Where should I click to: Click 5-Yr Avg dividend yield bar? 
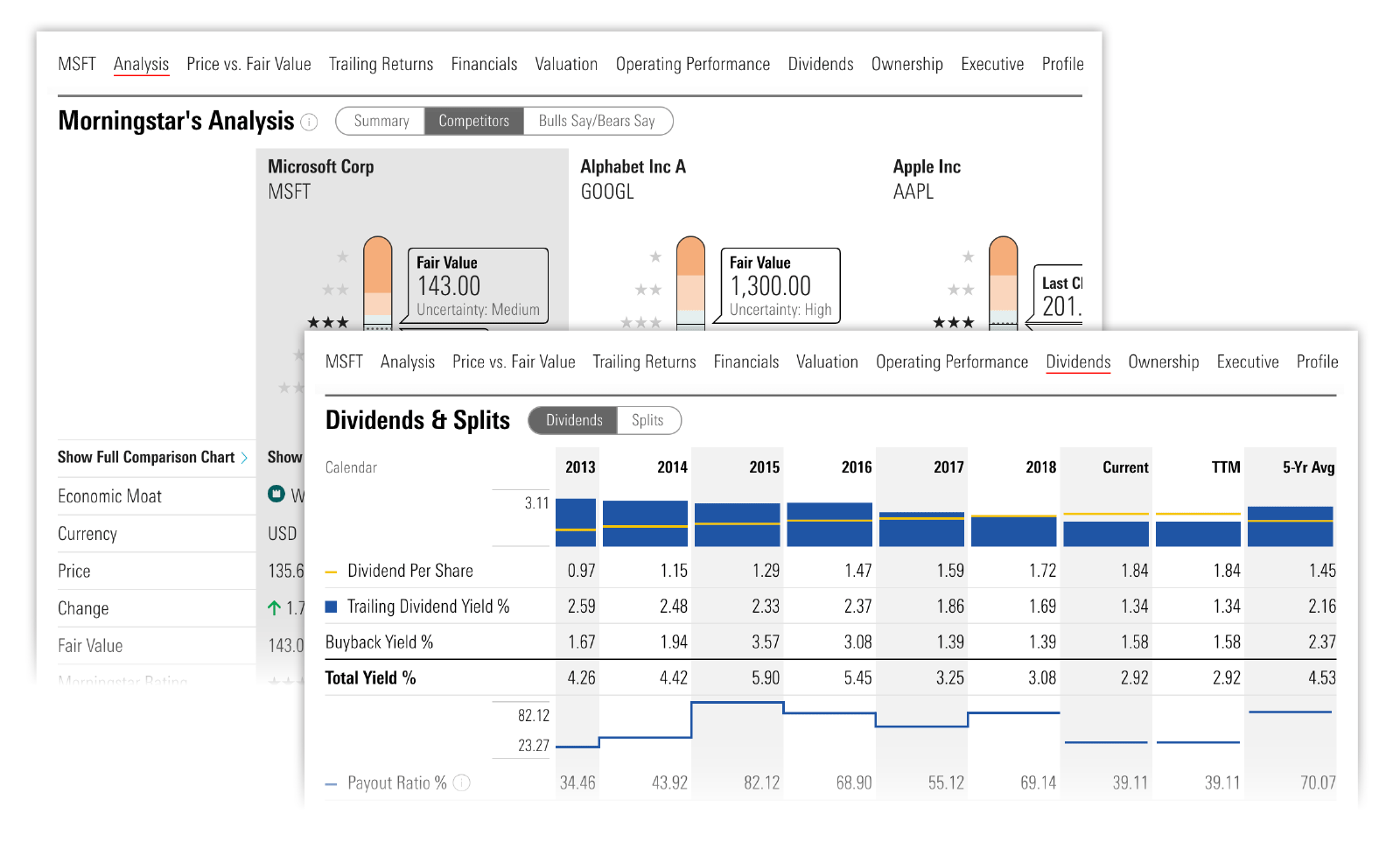(x=1291, y=527)
